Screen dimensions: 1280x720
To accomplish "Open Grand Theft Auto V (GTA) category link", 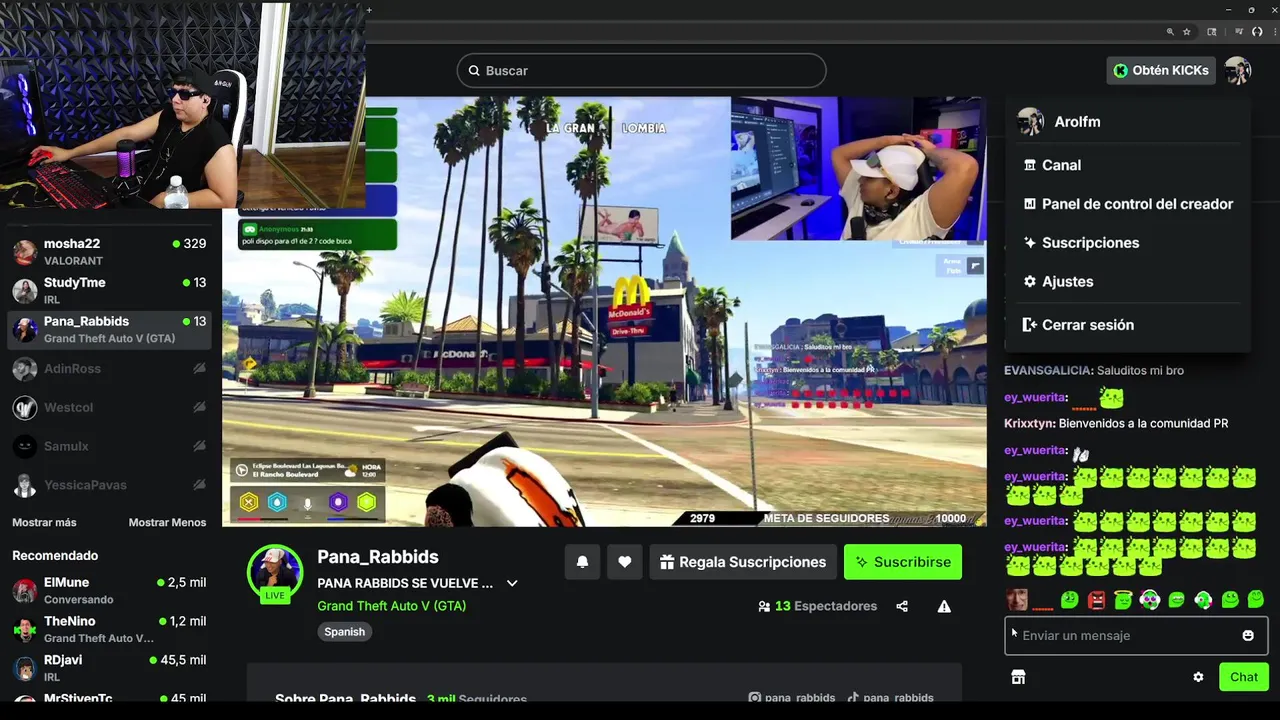I will tap(391, 606).
